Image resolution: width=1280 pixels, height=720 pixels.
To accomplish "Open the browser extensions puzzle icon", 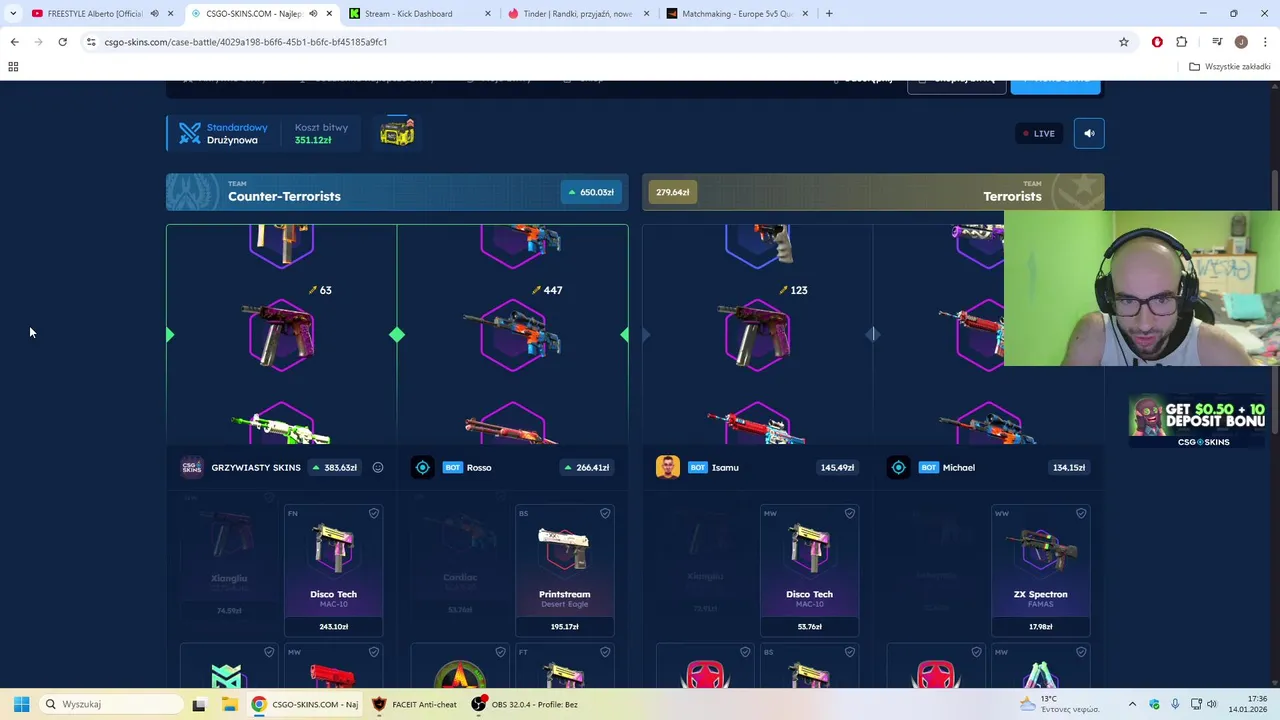I will 1182,42.
